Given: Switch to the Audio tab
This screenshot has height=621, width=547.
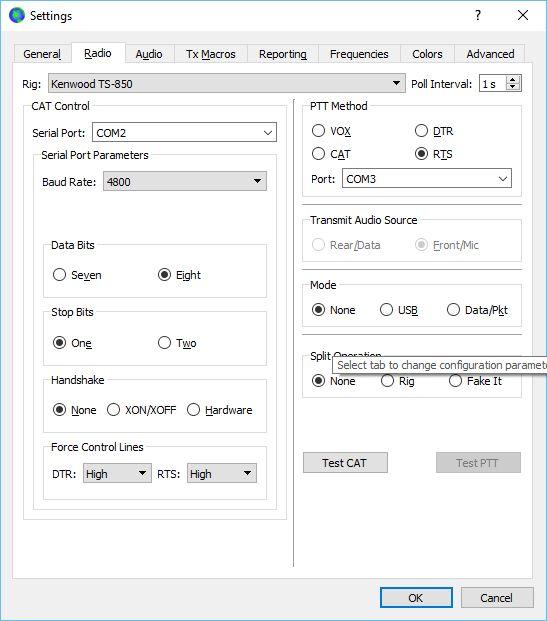Looking at the screenshot, I should (149, 54).
